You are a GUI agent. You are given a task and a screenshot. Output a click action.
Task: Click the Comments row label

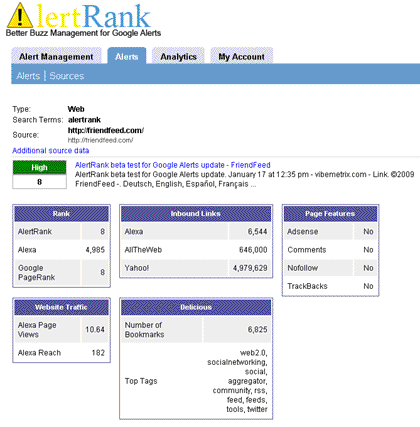tap(307, 250)
